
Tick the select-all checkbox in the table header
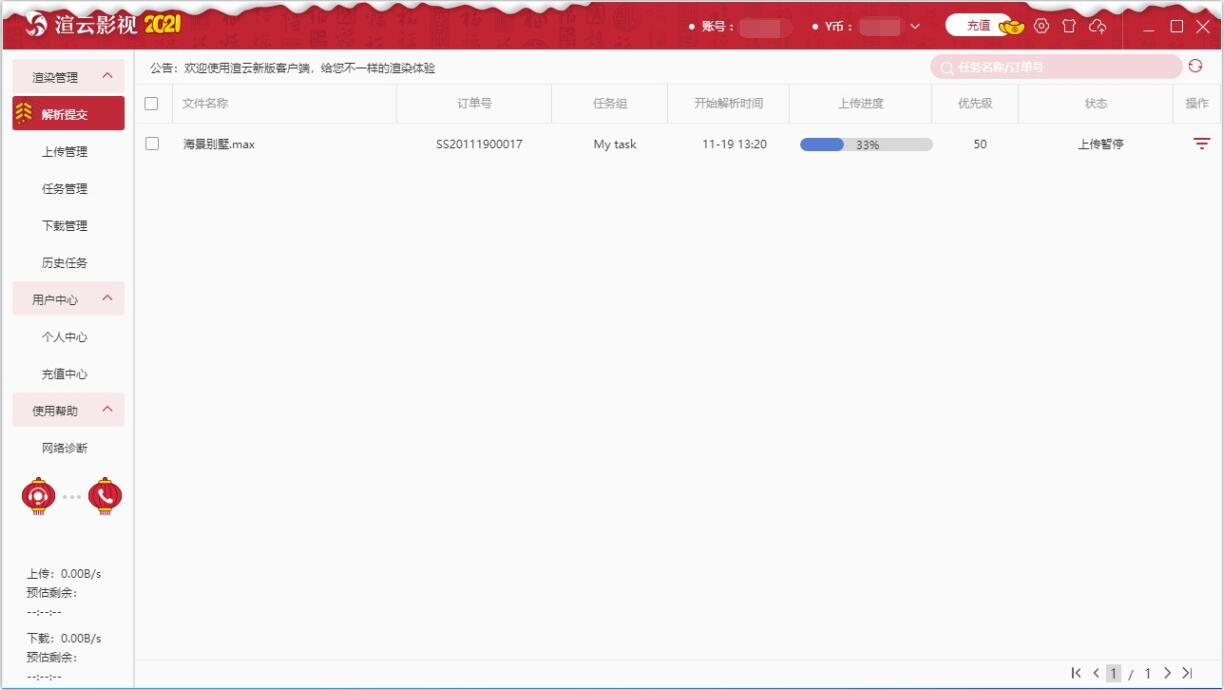pos(152,103)
